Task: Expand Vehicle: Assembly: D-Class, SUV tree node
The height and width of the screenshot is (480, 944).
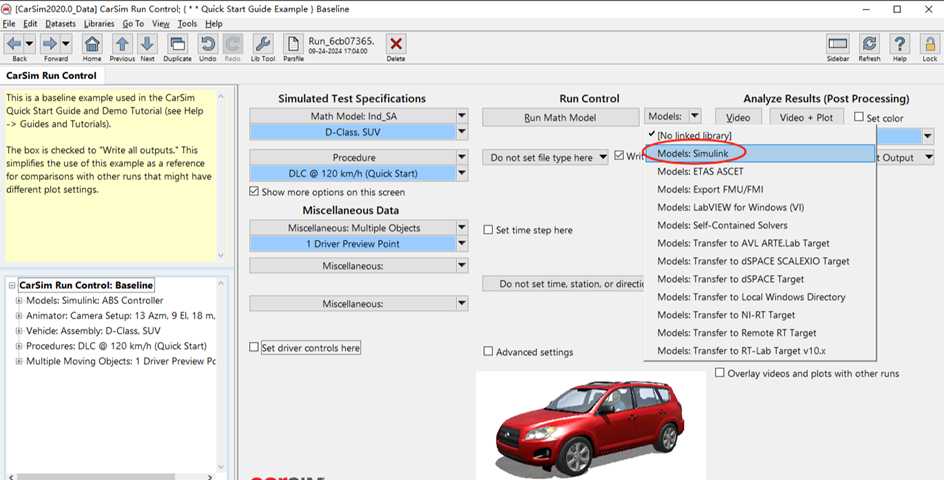Action: pos(19,331)
